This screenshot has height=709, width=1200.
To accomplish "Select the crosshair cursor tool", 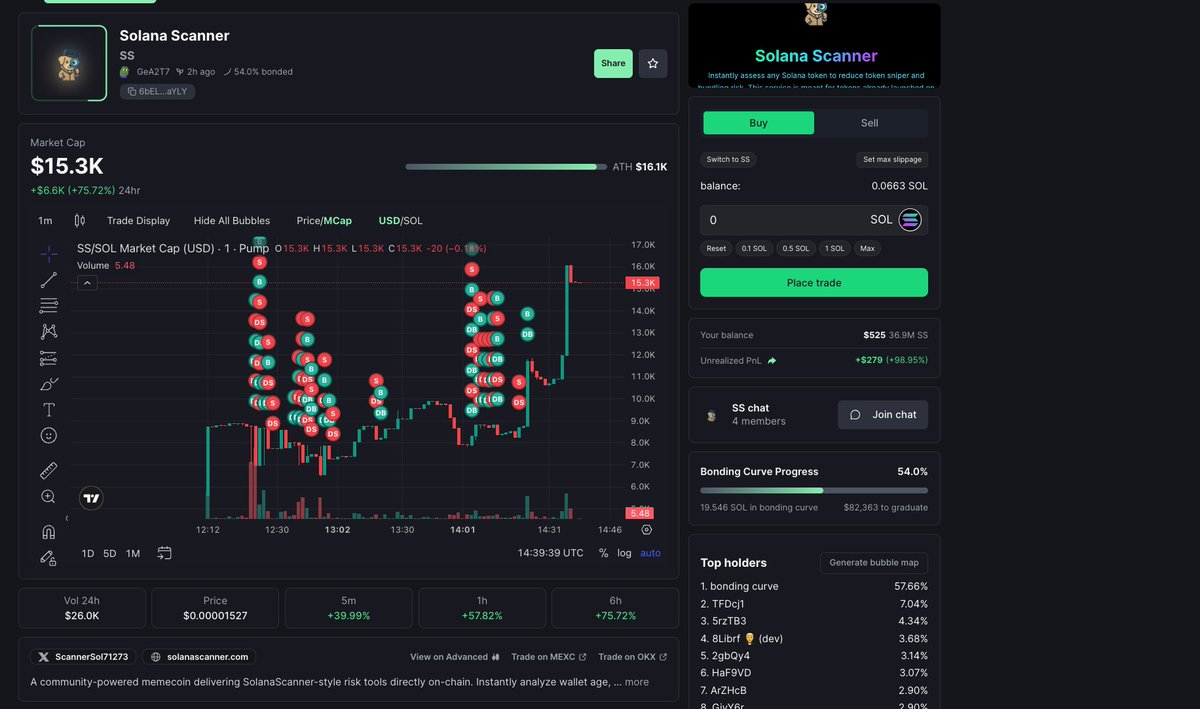I will point(48,254).
